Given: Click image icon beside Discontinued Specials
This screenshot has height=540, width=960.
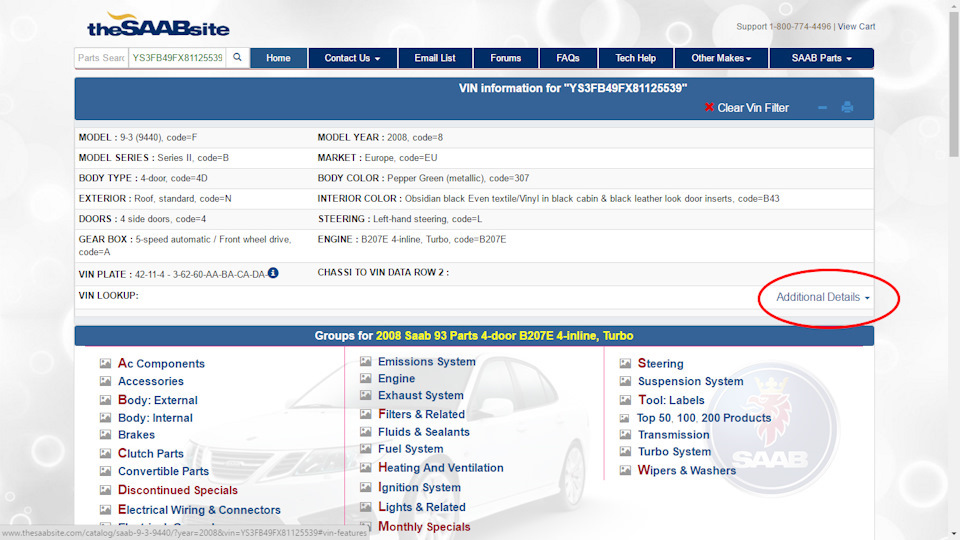Looking at the screenshot, I should 105,490.
